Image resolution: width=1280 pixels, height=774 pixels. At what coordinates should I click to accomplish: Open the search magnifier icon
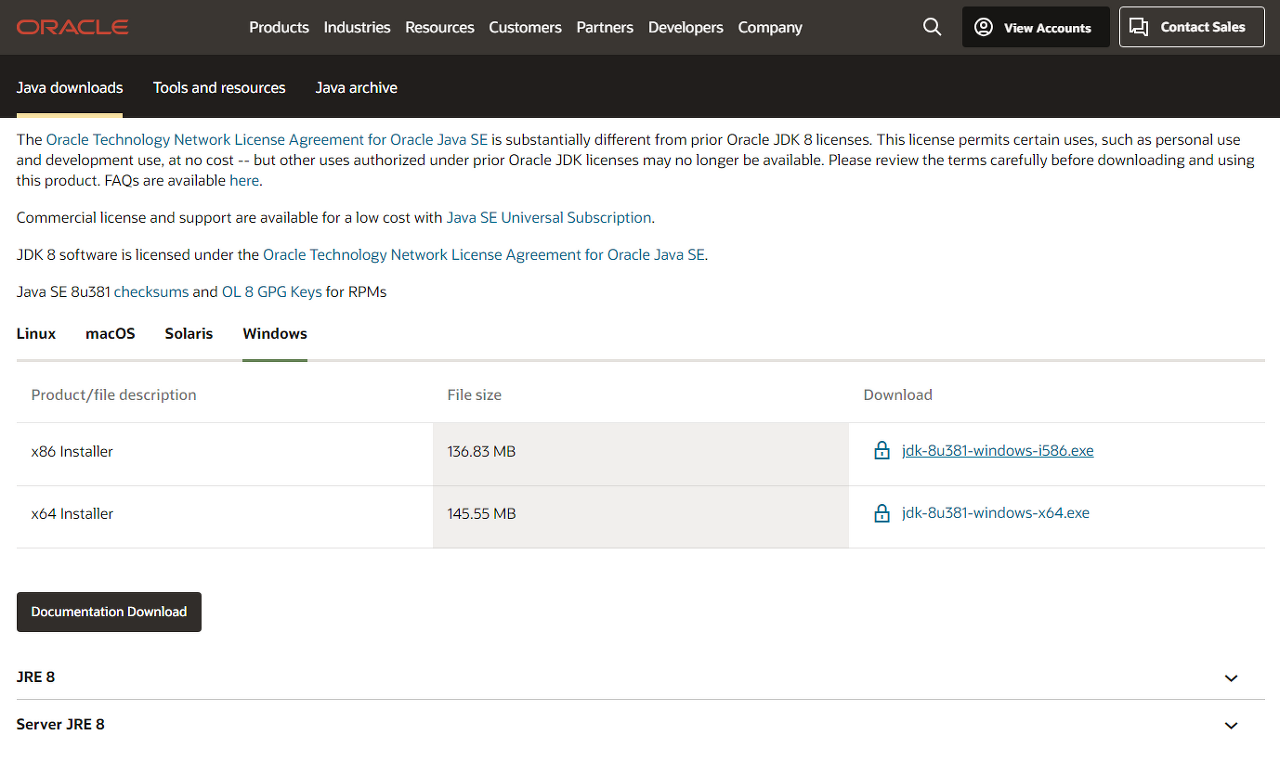click(x=932, y=27)
